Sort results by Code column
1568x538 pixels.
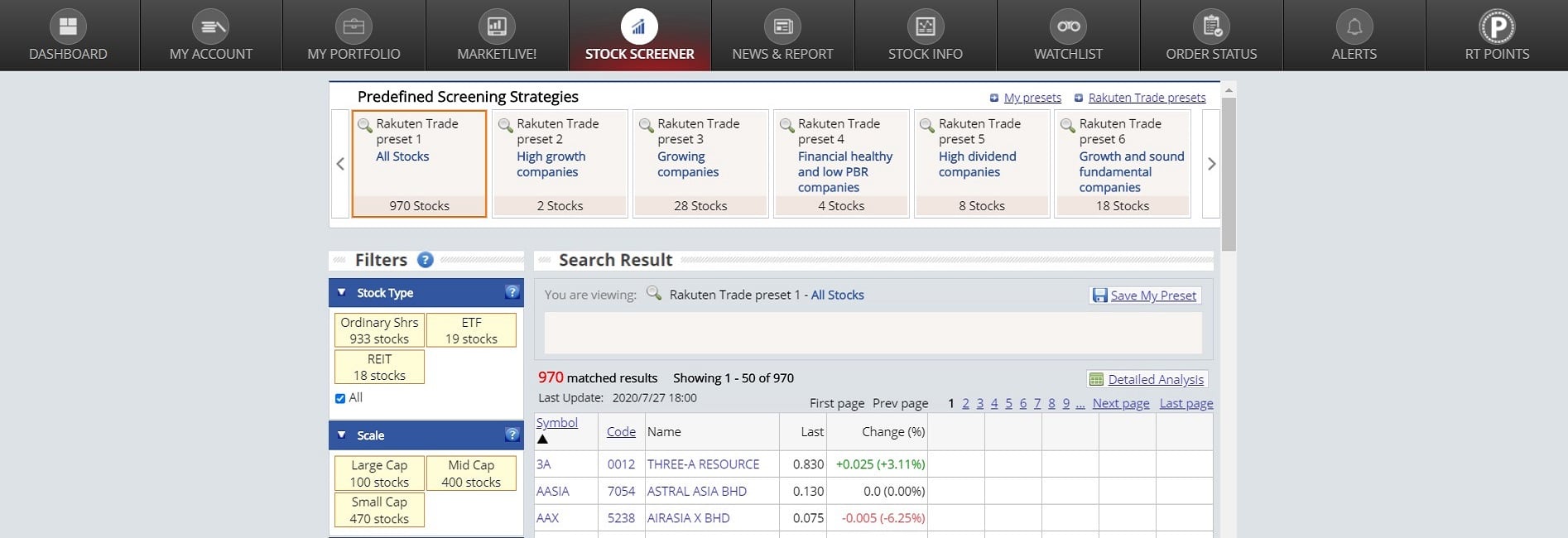point(621,431)
